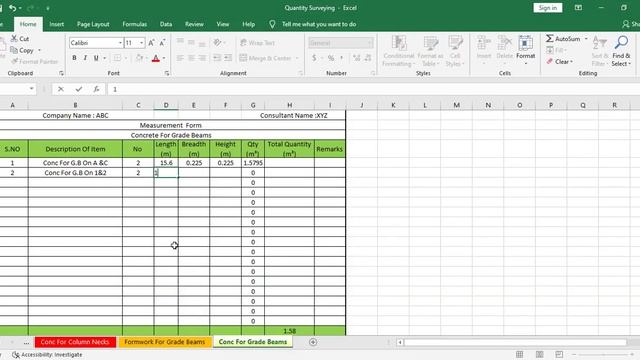This screenshot has height=360, width=640.
Task: Toggle Bold formatting
Action: tap(74, 58)
